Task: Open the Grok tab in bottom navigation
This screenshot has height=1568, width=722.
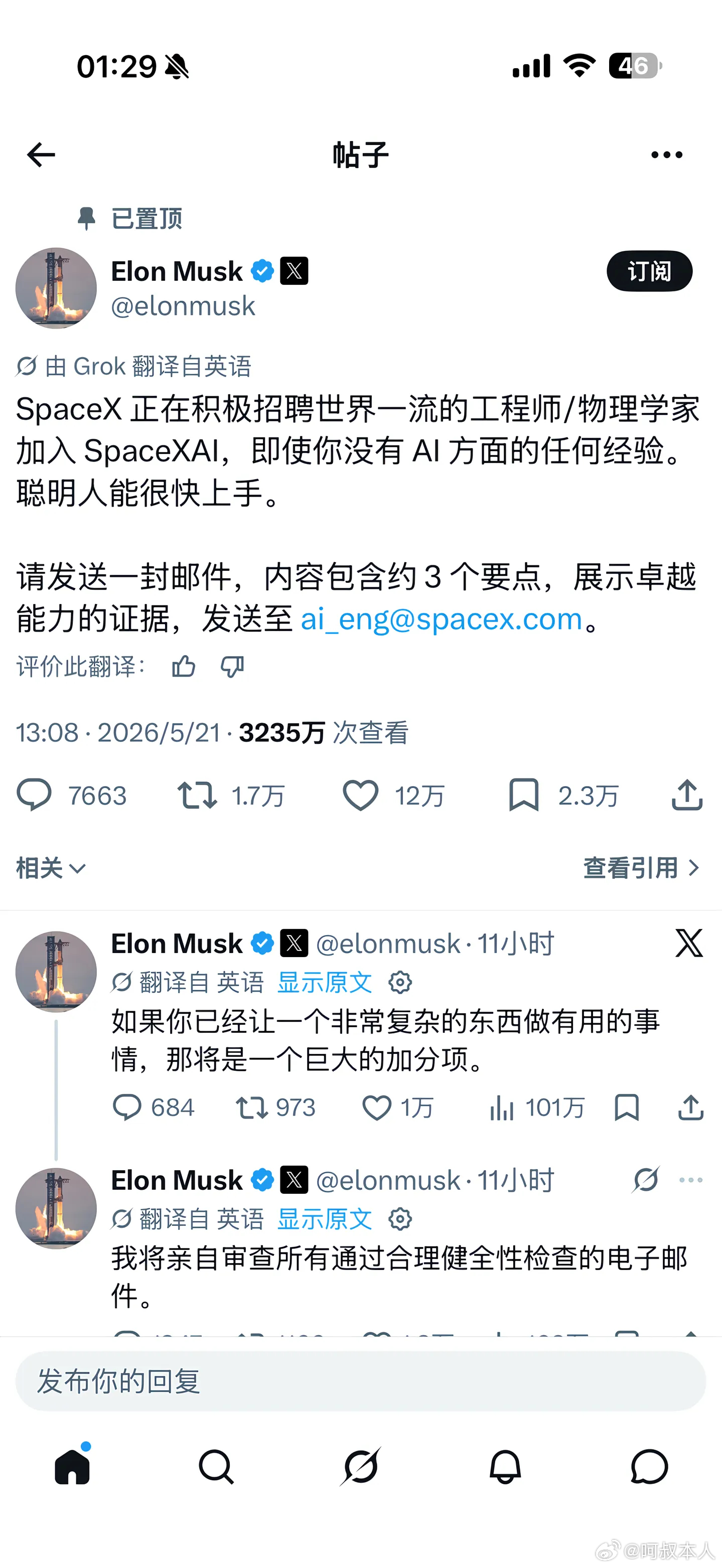Action: [360, 1466]
